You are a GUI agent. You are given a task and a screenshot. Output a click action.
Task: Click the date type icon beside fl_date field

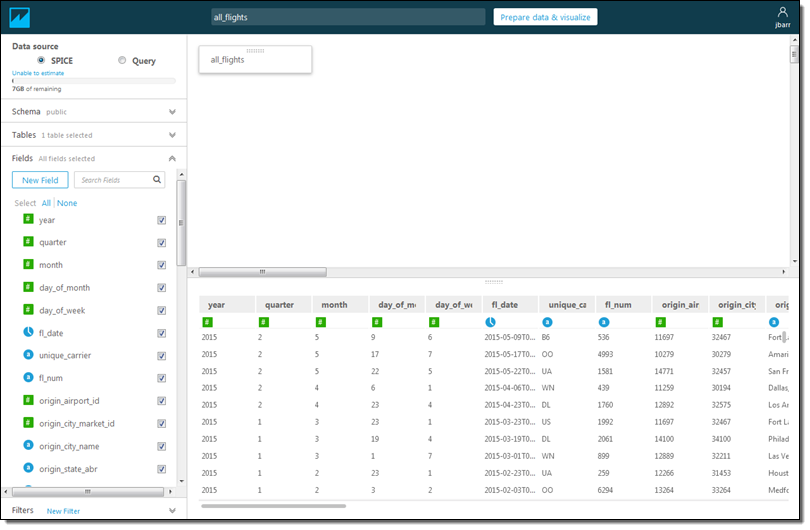point(28,332)
